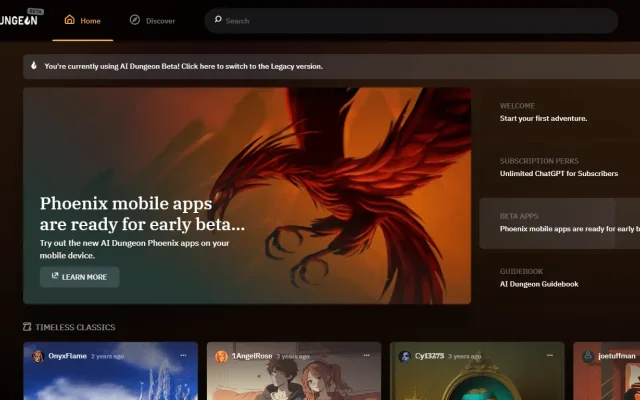Click the external link icon on LEARN MORE
The width and height of the screenshot is (640, 400).
pos(55,276)
